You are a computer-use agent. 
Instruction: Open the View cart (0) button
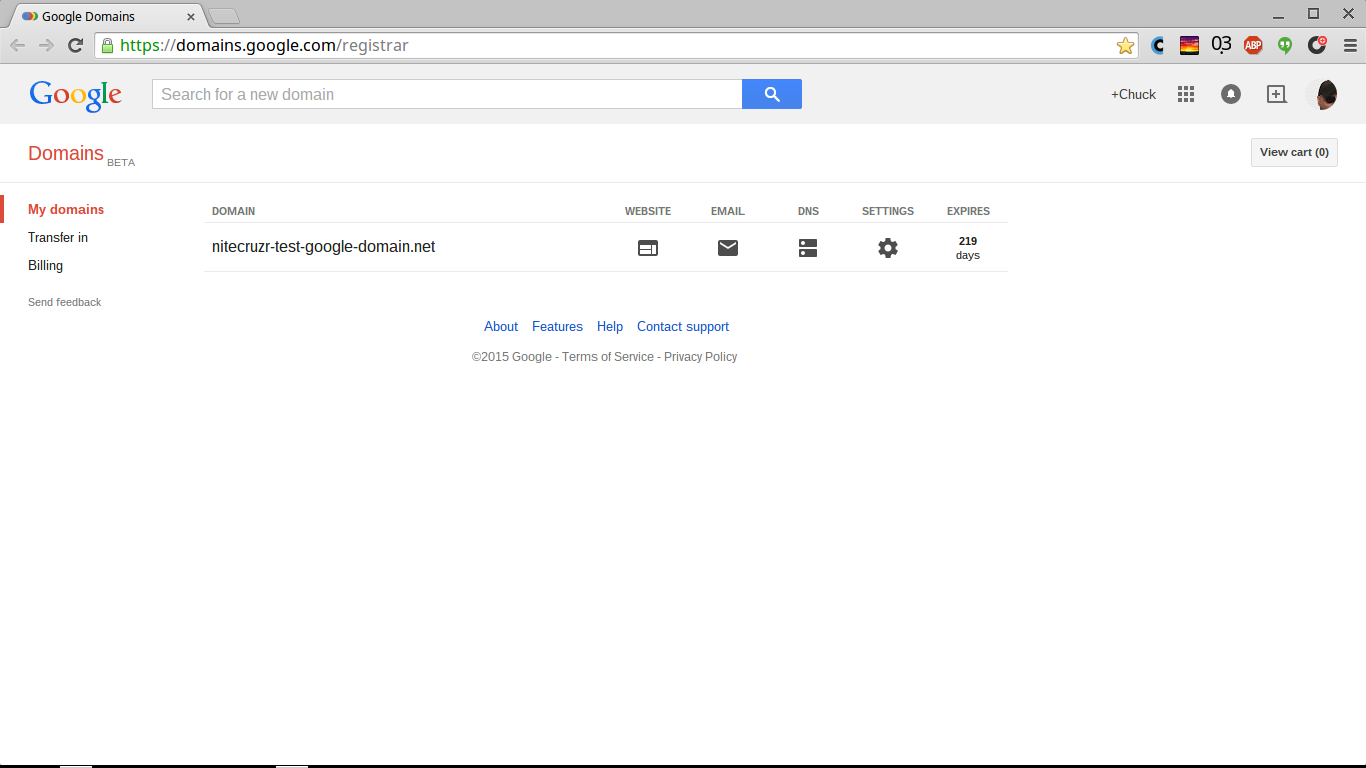[x=1294, y=152]
